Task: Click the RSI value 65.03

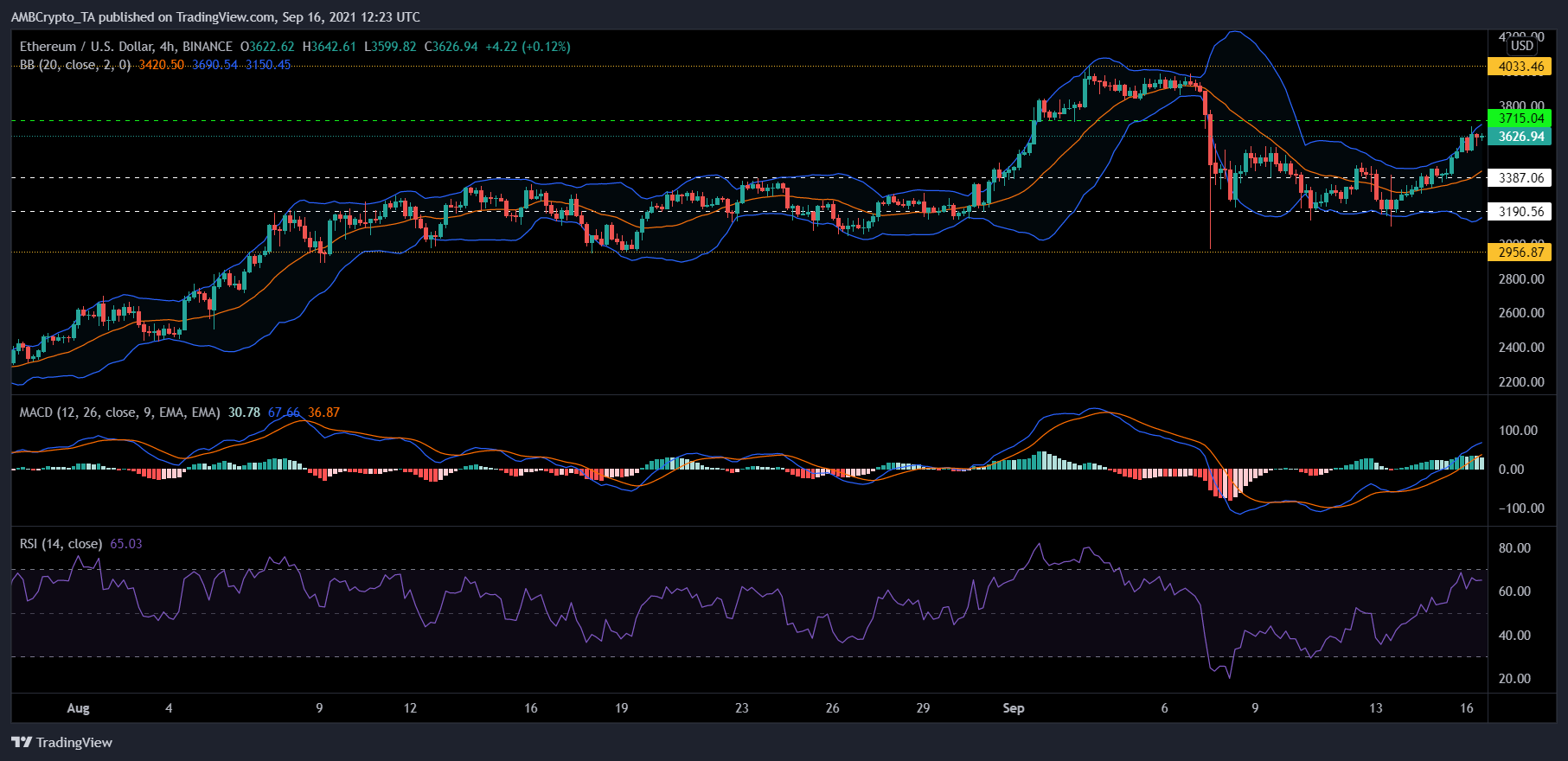Action: (126, 544)
